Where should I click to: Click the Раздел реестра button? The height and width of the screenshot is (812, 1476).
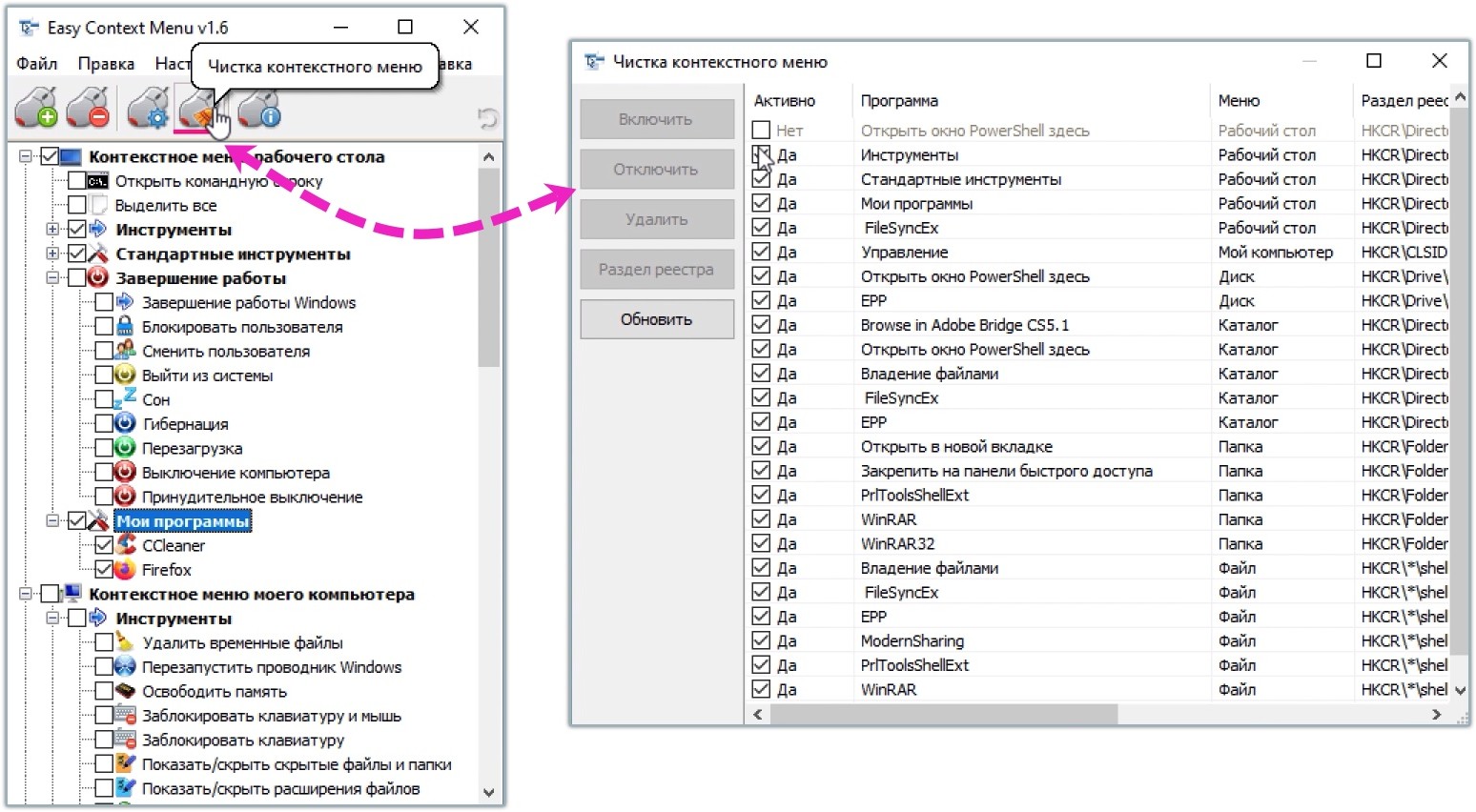pyautogui.click(x=657, y=270)
